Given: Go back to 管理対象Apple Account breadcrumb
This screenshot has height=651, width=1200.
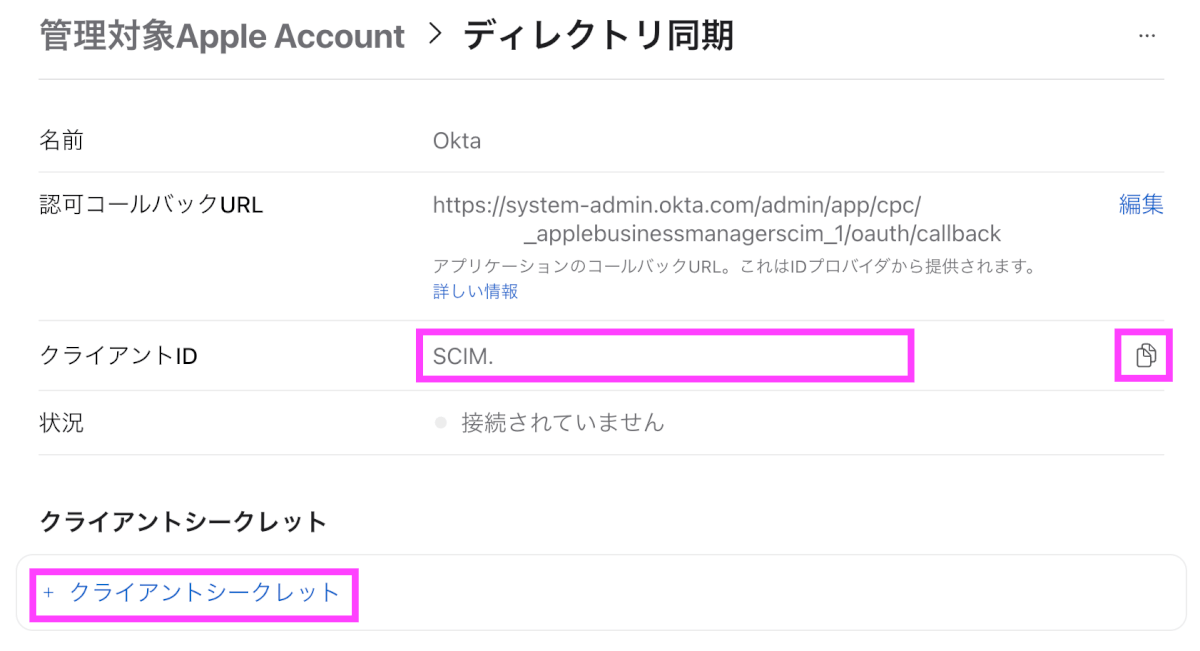Looking at the screenshot, I should [x=222, y=36].
